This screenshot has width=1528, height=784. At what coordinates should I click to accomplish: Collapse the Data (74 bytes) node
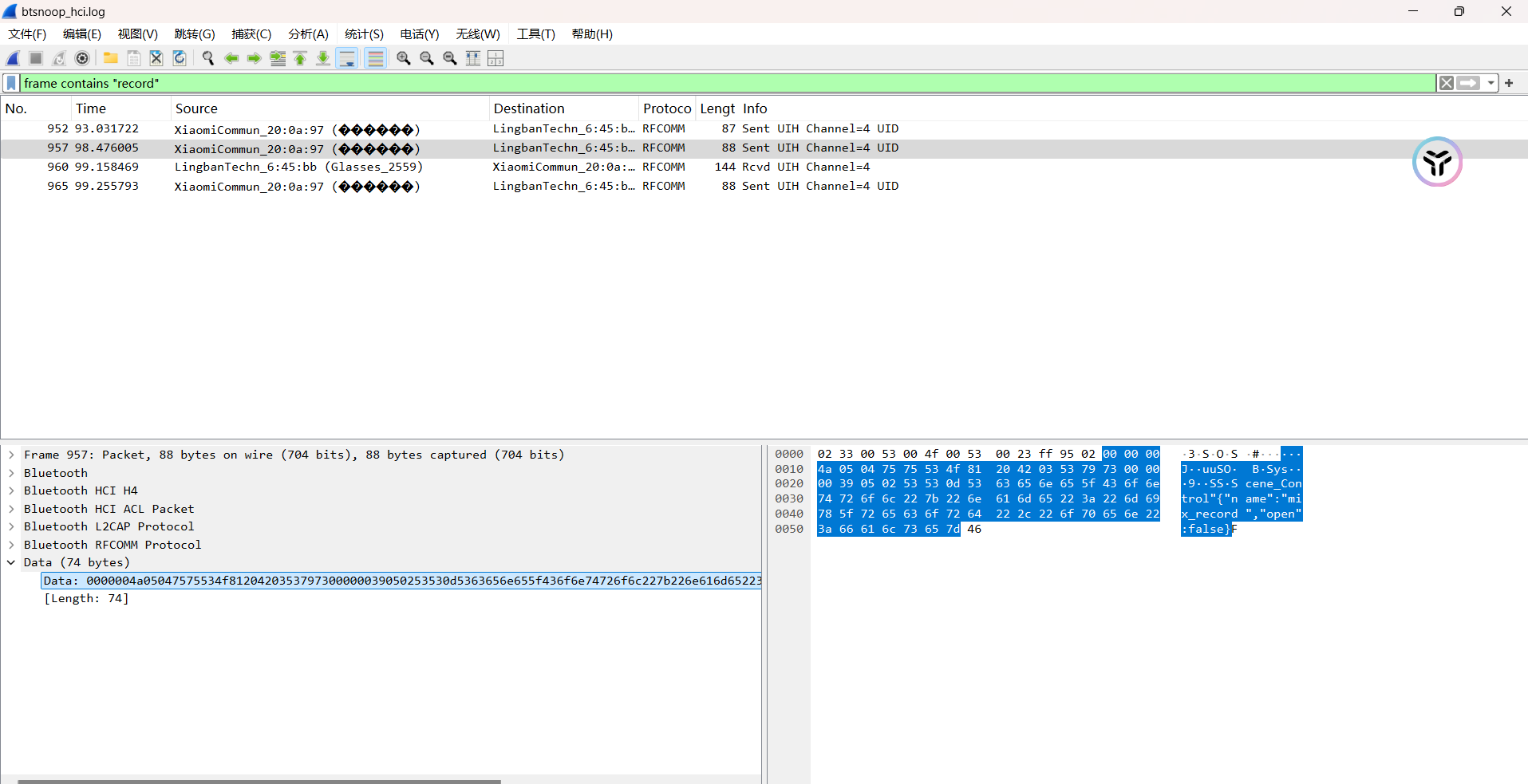click(x=11, y=562)
